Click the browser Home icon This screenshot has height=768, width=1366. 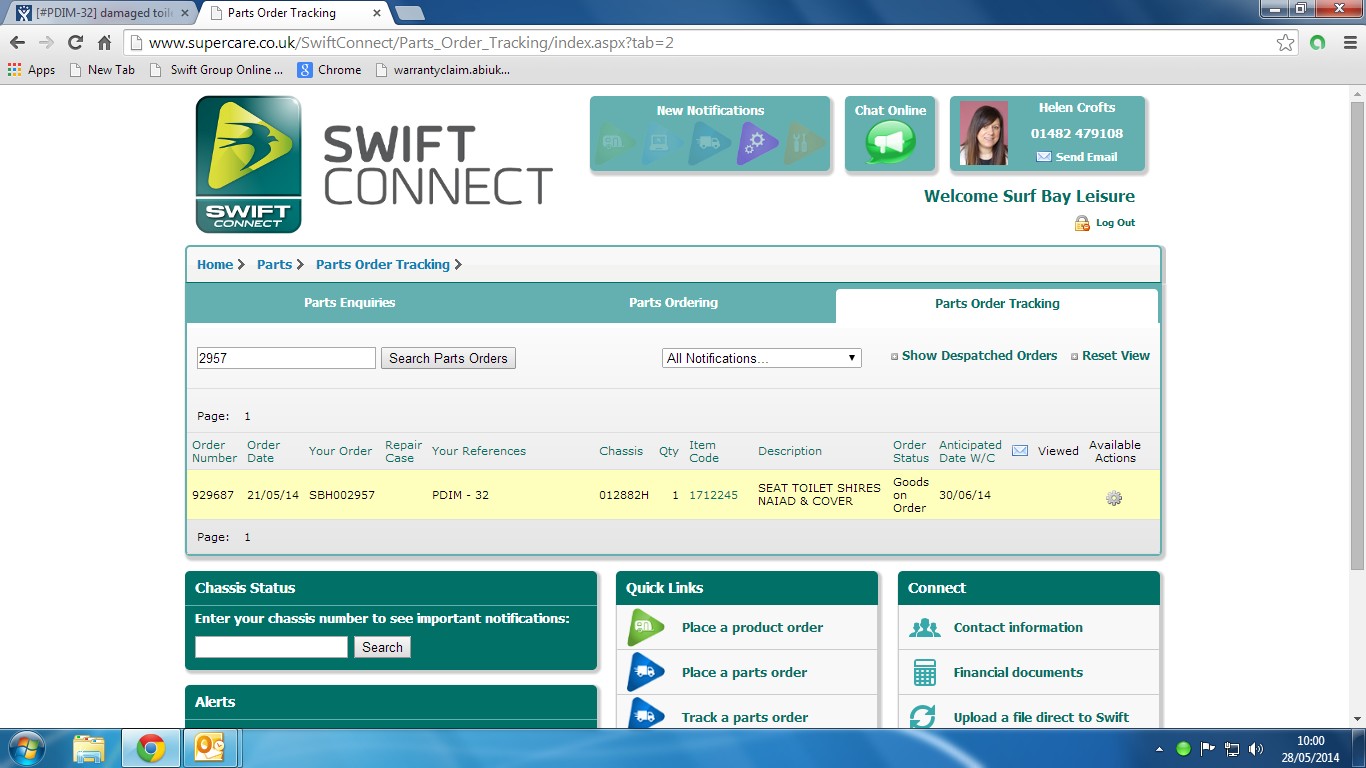click(x=104, y=43)
